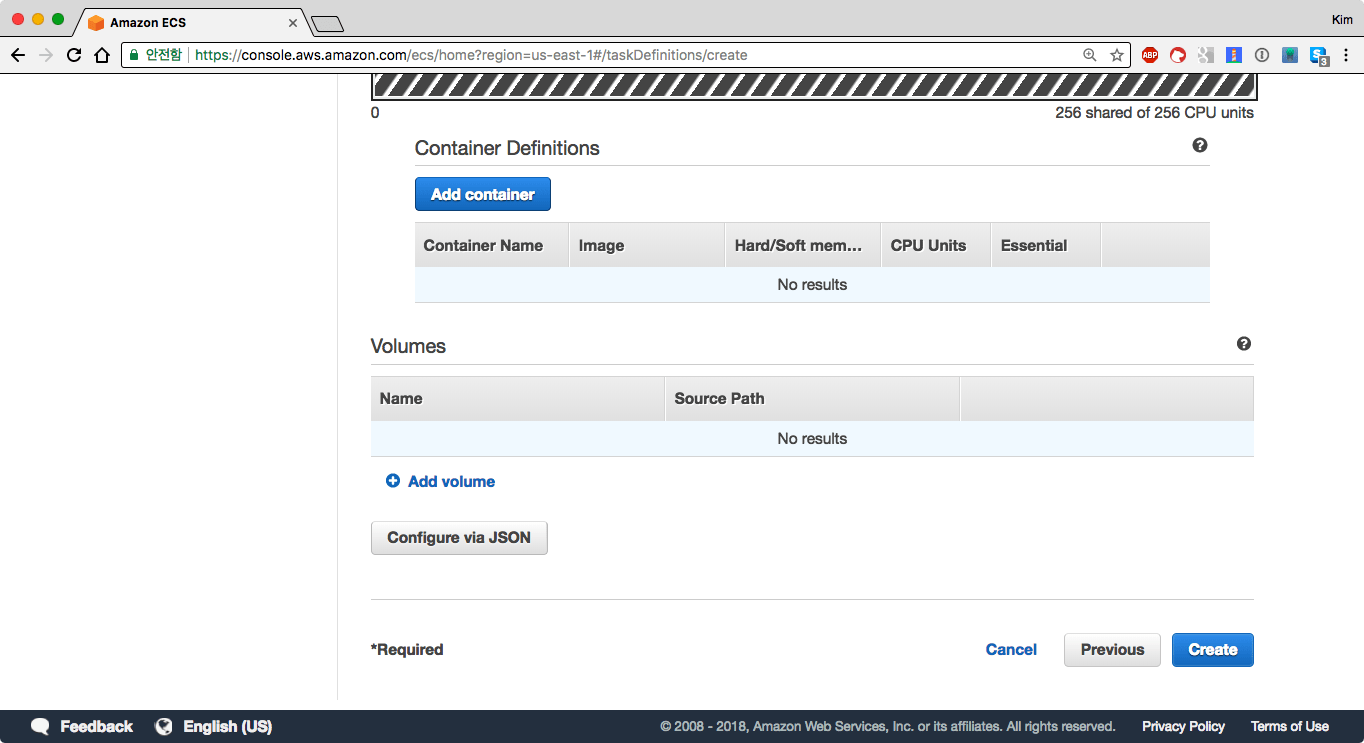Click the URL address bar field
Screen dimensions: 1364x743
600,55
